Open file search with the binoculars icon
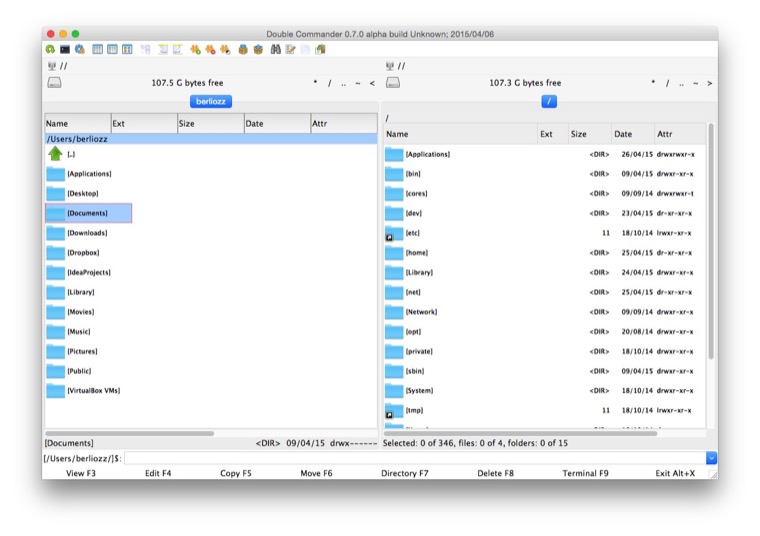Screen dimensions: 760x536 tap(276, 49)
